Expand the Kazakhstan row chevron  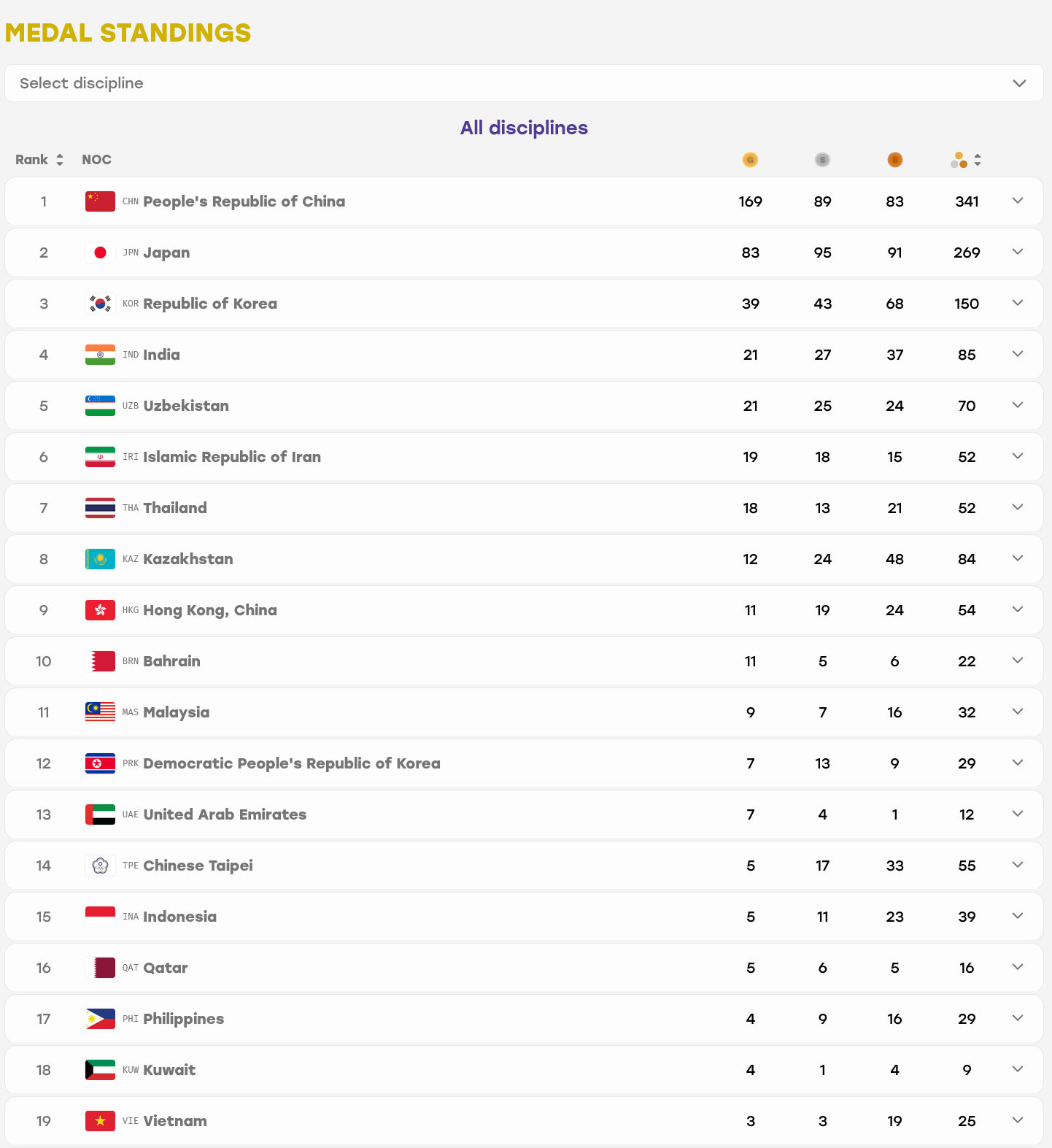tap(1018, 558)
